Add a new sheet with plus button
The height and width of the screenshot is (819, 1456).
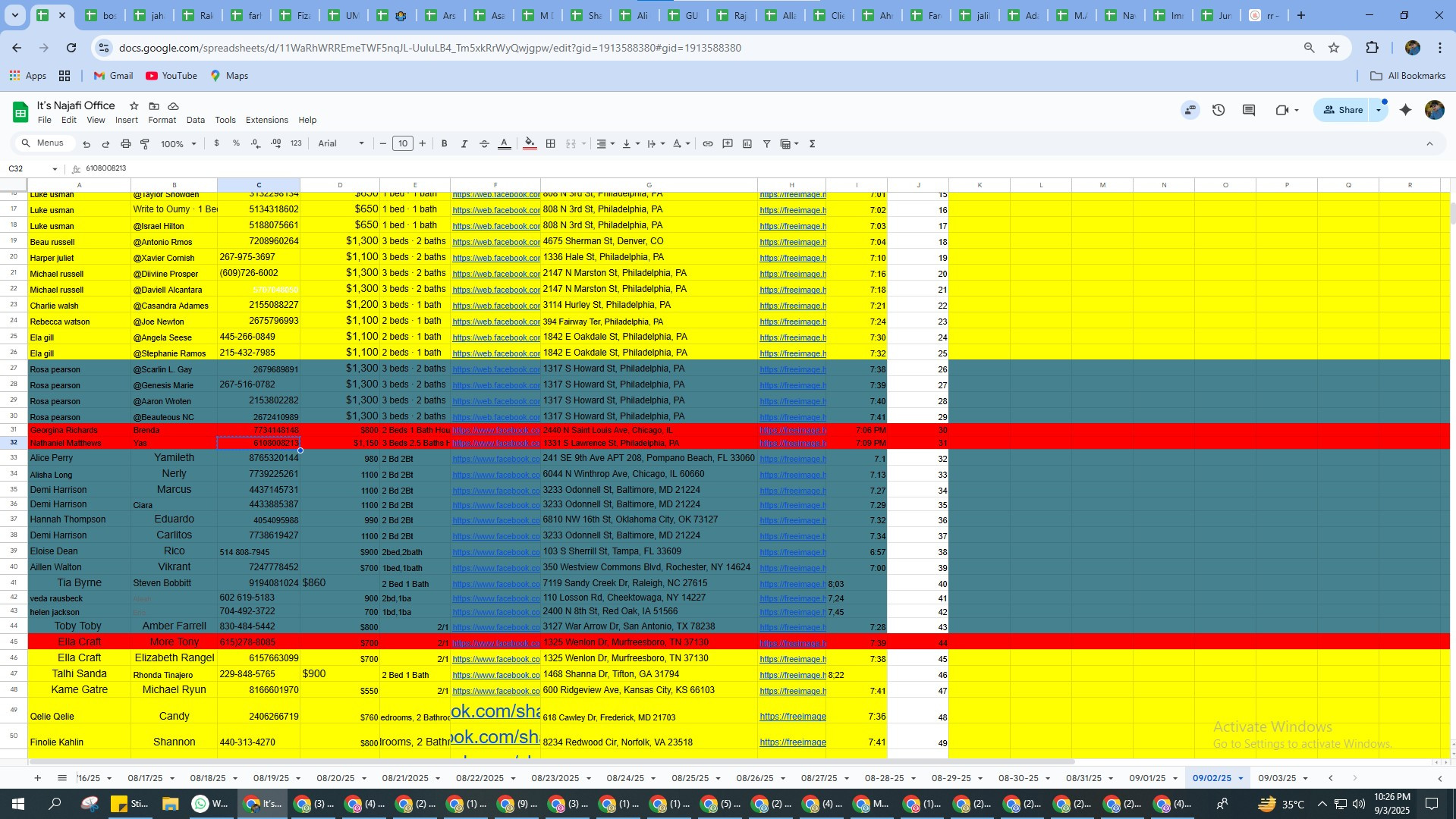tap(37, 778)
